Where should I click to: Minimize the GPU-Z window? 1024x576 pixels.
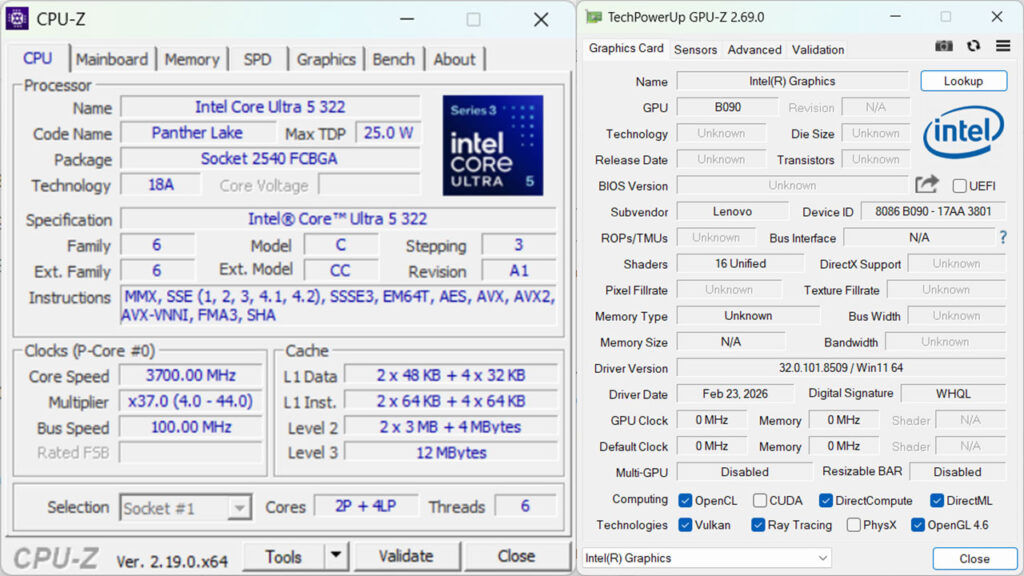(895, 17)
